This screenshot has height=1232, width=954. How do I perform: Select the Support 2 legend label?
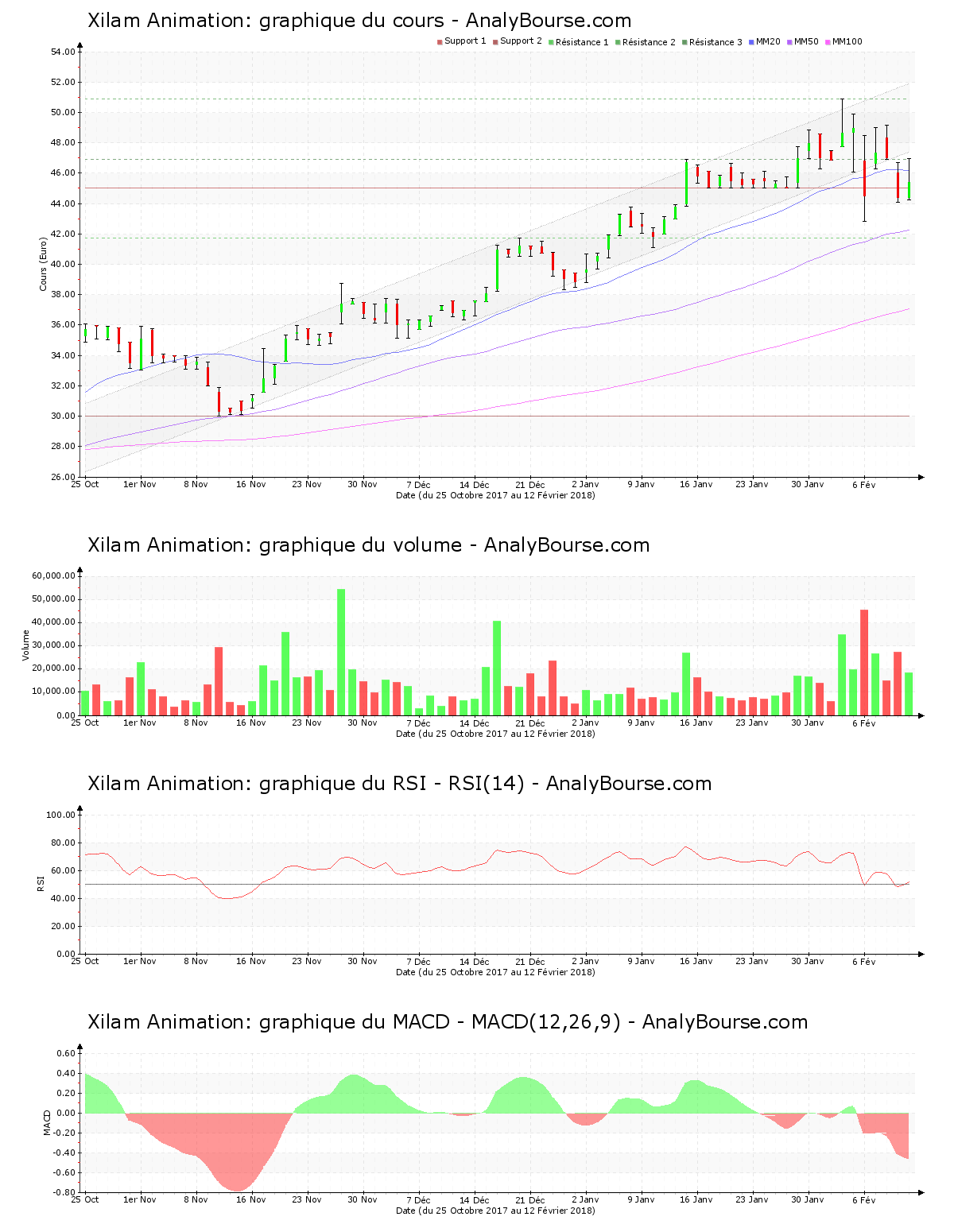tap(521, 41)
